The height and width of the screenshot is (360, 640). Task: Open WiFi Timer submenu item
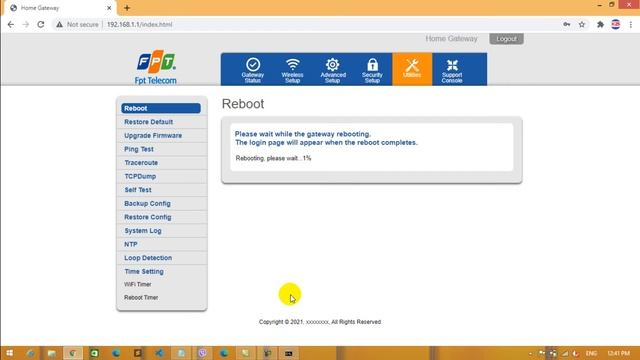138,284
